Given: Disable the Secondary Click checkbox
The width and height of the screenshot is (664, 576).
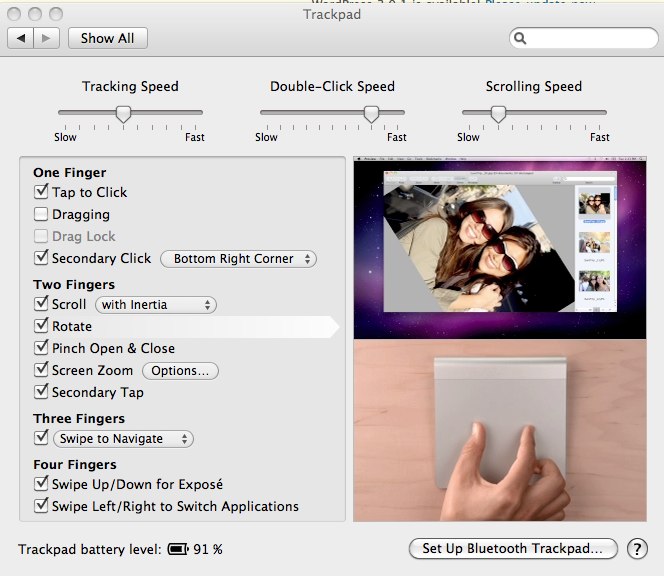Looking at the screenshot, I should pyautogui.click(x=41, y=258).
